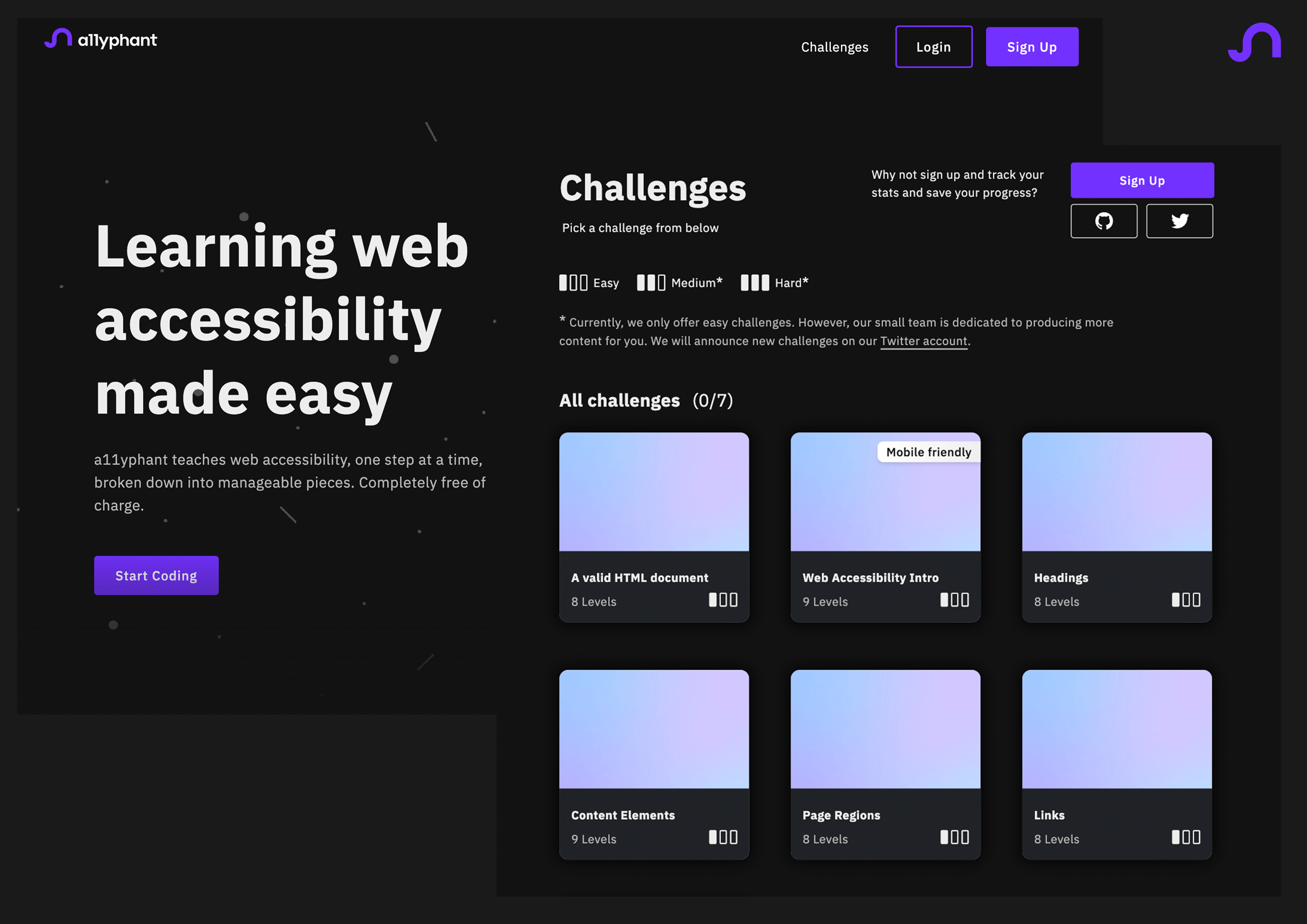Click the header Sign Up button
Viewport: 1307px width, 924px height.
(x=1031, y=47)
